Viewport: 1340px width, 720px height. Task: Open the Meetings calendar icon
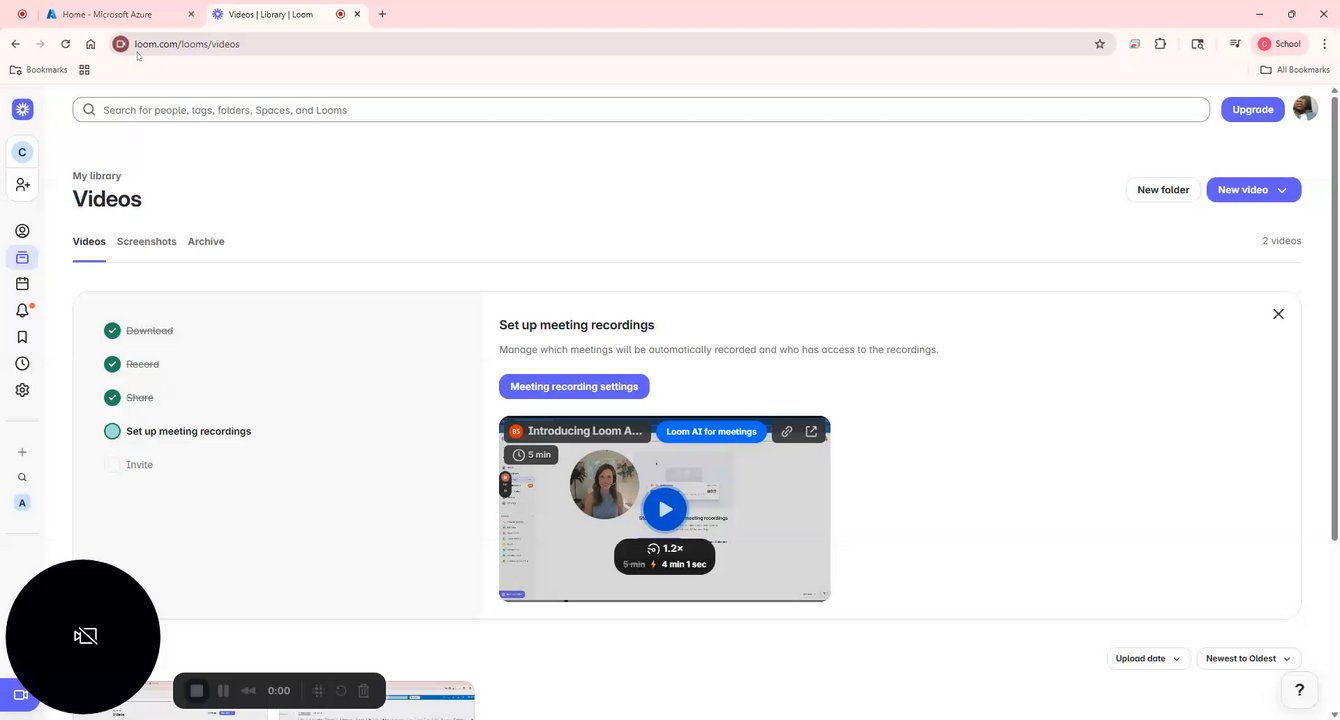[x=22, y=284]
